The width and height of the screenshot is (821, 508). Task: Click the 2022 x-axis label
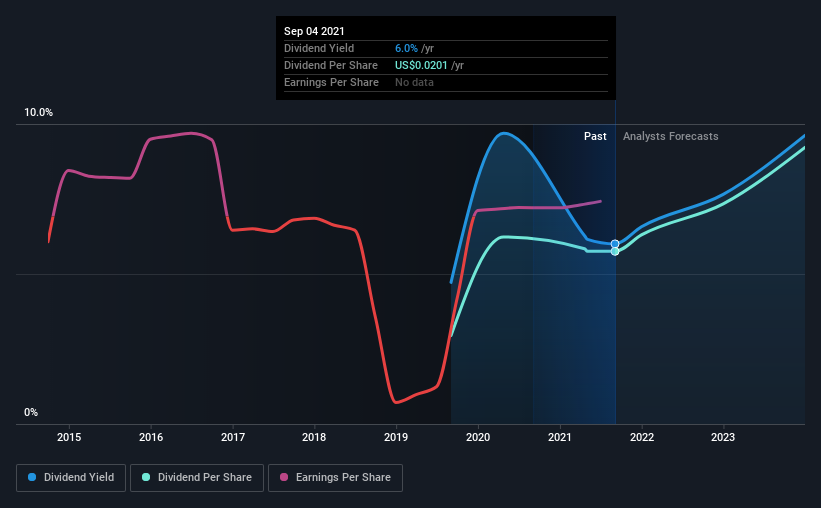click(642, 437)
